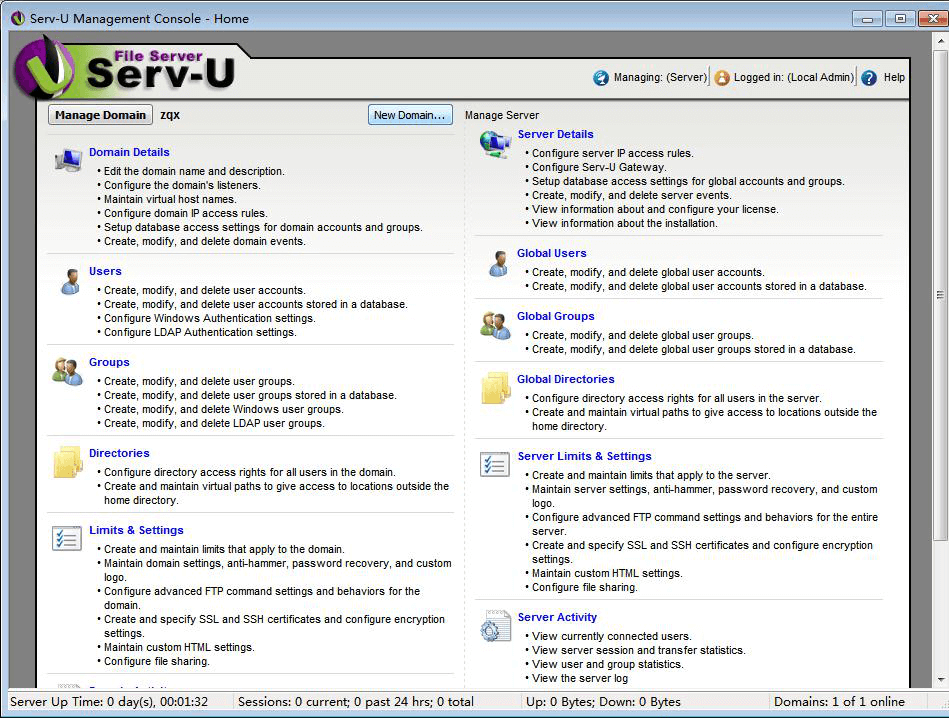Click the Server Activity gear document icon
The image size is (949, 718).
[496, 626]
